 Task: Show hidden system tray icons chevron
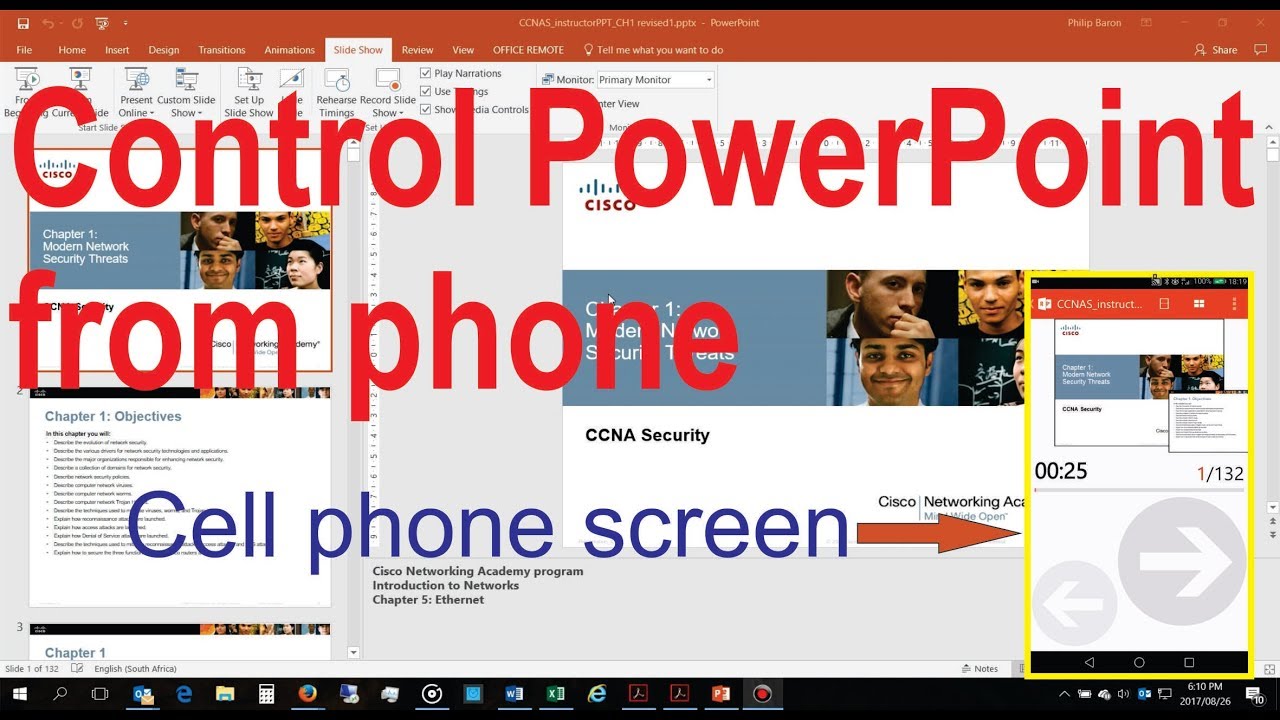[1064, 693]
